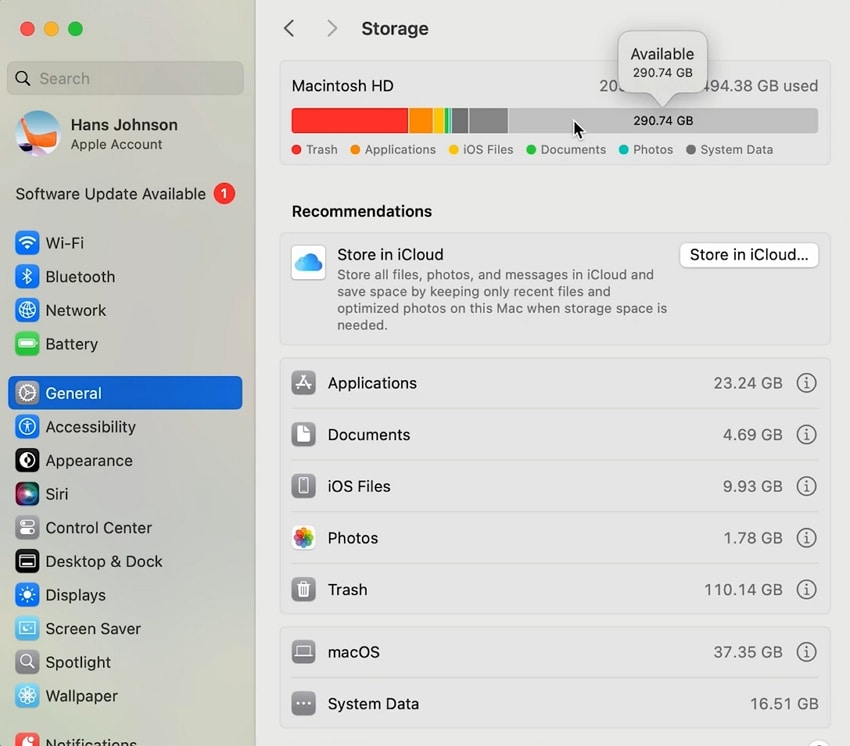Click the Trash can row icon

(304, 589)
